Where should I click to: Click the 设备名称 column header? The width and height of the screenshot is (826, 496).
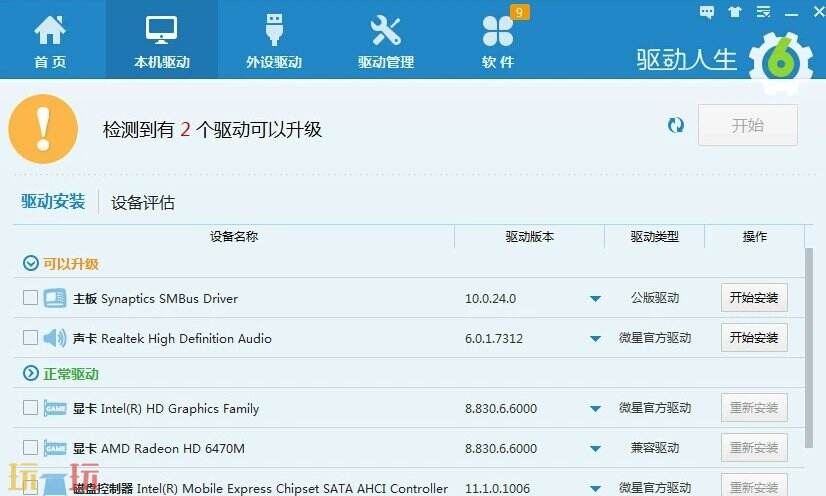(234, 237)
